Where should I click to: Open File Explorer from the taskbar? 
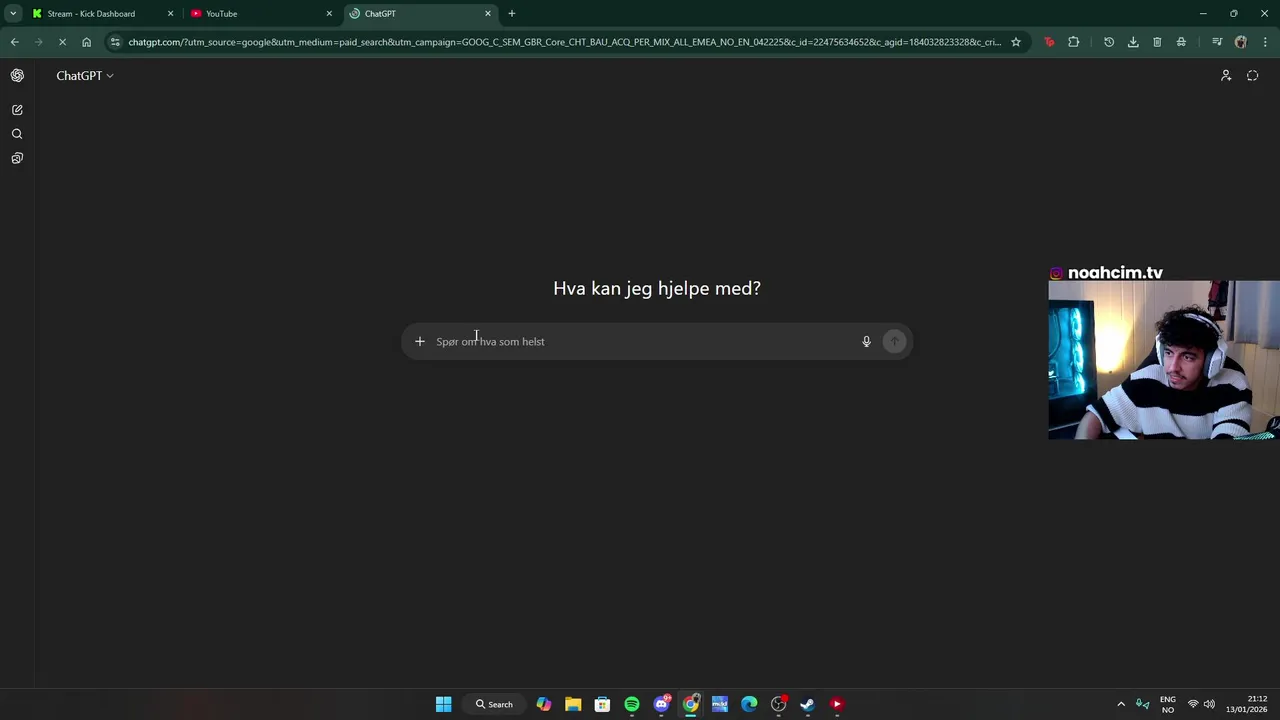[x=573, y=704]
